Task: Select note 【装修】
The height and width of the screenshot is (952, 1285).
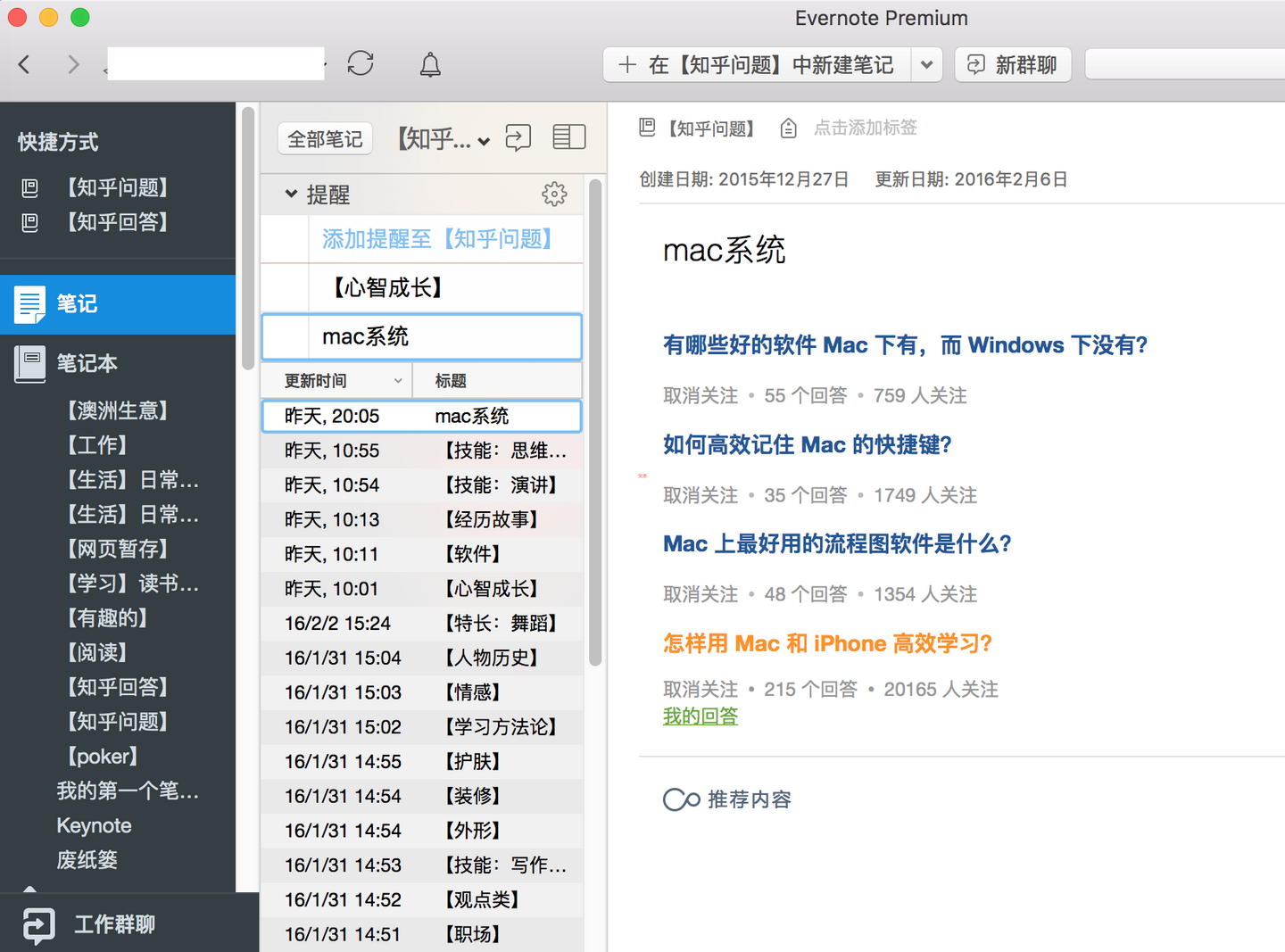Action: click(421, 796)
